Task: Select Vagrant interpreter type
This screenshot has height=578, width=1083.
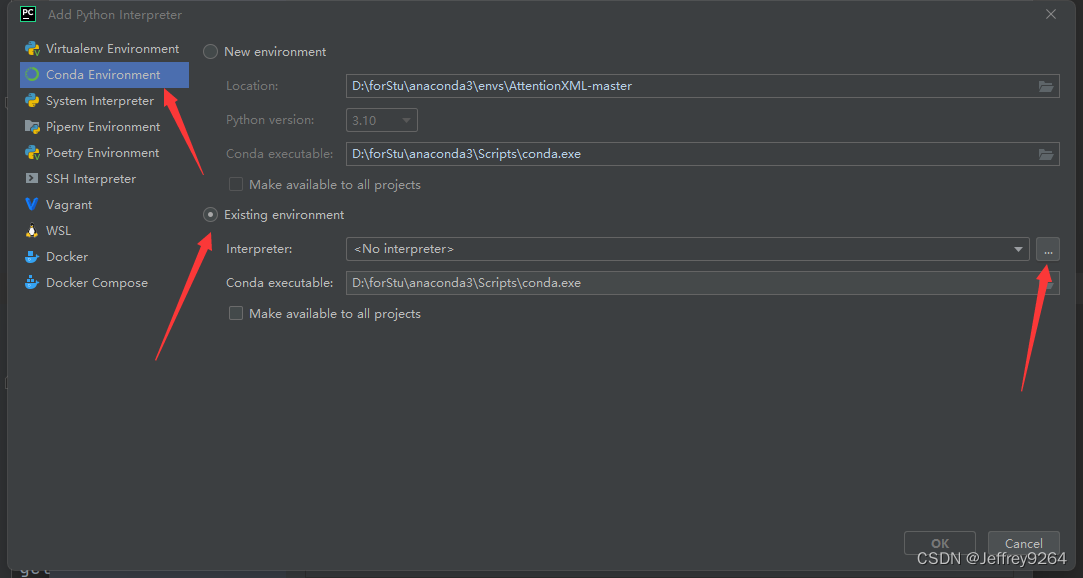Action: coord(104,205)
